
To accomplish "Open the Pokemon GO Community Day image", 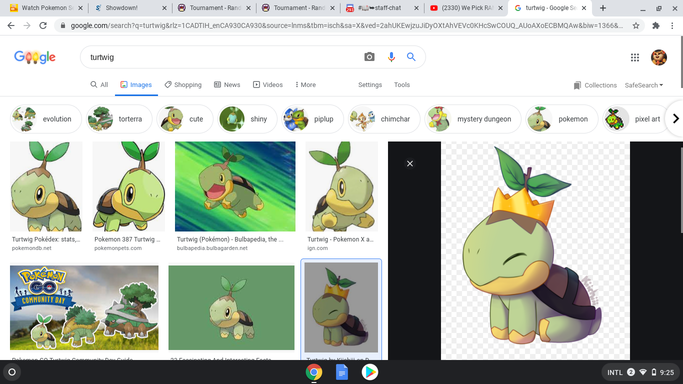I will [x=85, y=308].
